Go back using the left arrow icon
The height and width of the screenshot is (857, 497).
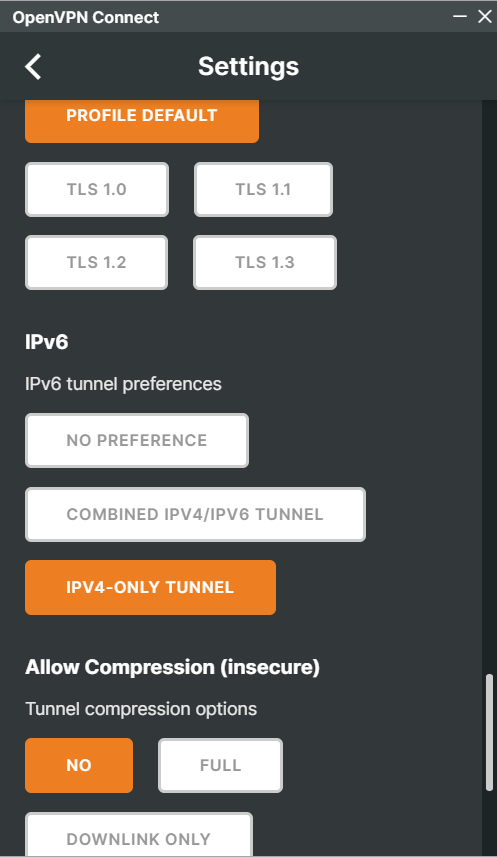click(x=33, y=67)
